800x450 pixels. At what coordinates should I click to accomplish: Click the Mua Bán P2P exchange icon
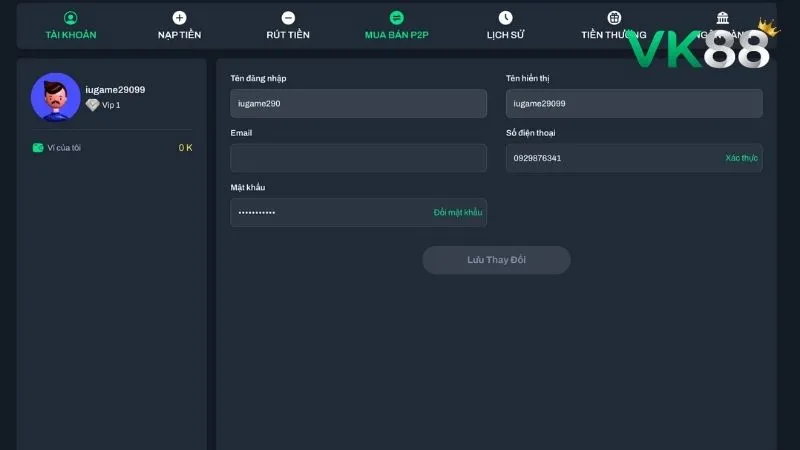[x=396, y=18]
